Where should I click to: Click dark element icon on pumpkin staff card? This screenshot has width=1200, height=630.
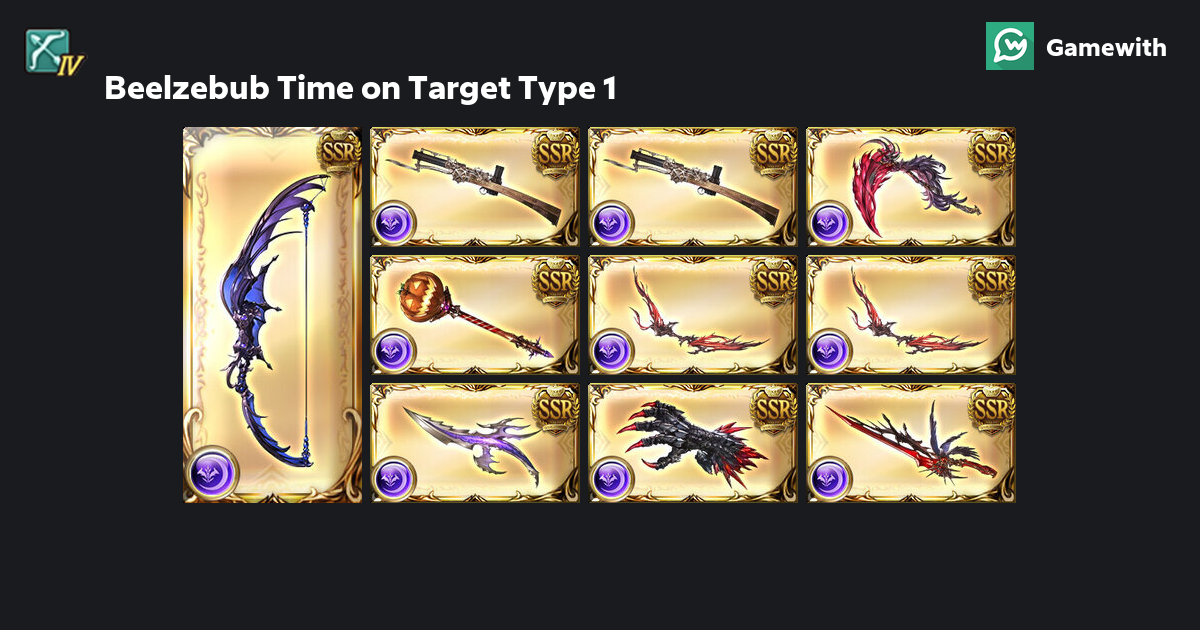click(x=392, y=351)
